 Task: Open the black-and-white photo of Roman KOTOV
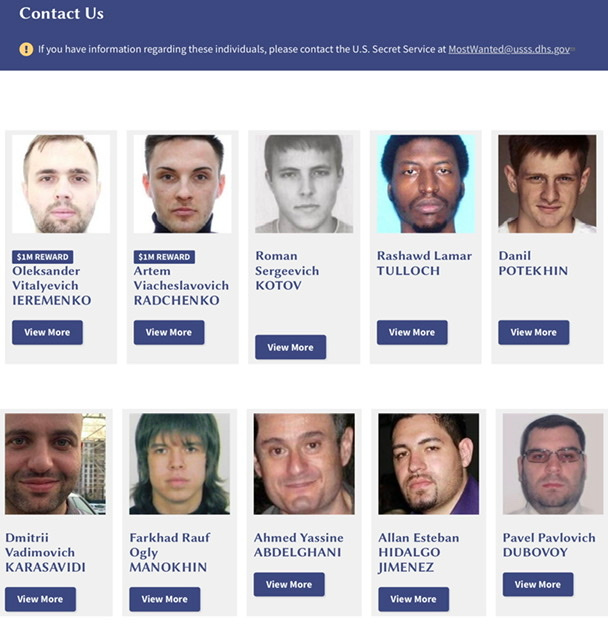pyautogui.click(x=304, y=184)
